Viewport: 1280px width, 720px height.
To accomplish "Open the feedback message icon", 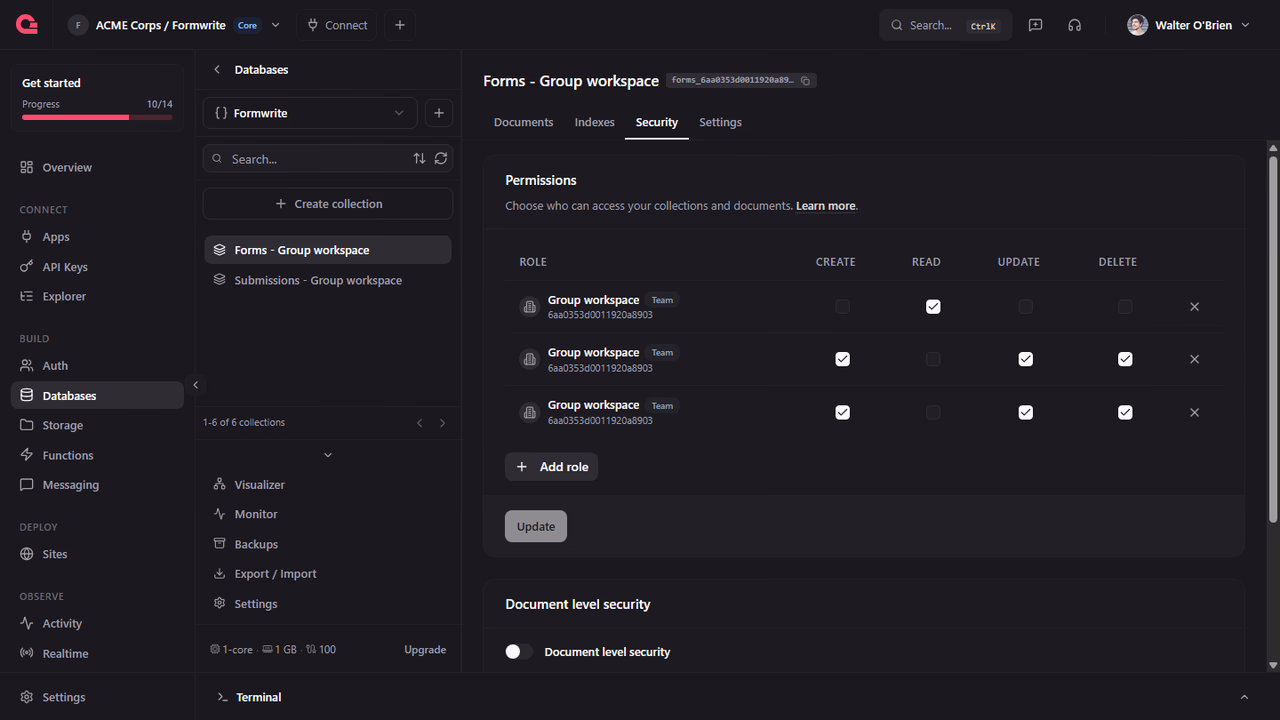I will point(1035,25).
